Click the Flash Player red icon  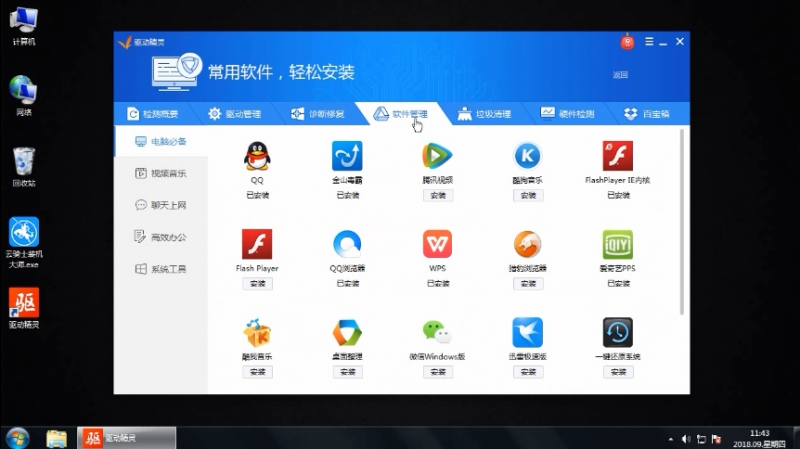pos(257,244)
